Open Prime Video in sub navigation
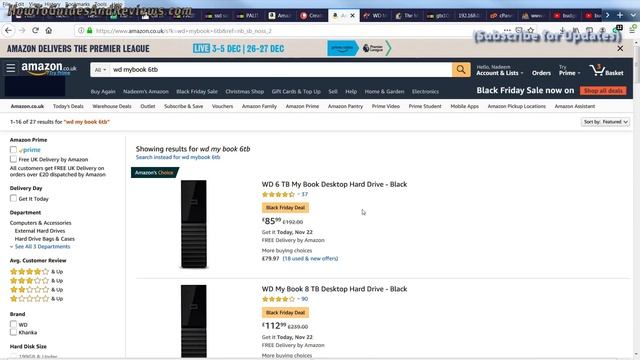 point(385,106)
